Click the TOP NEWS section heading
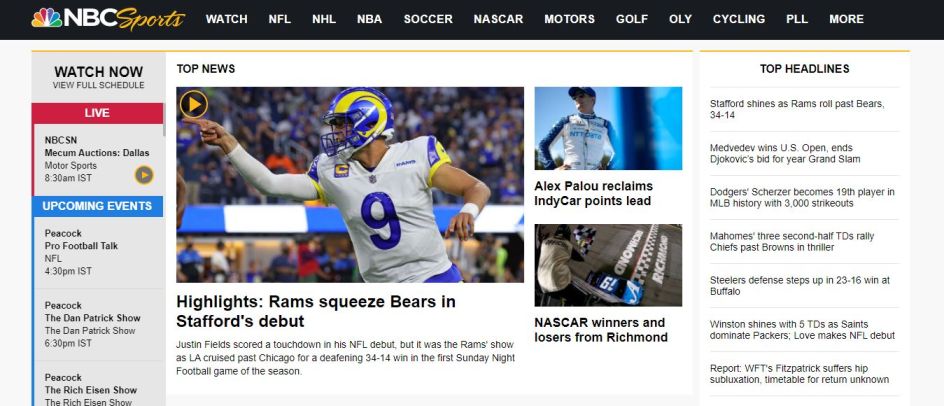The image size is (944, 406). coord(206,69)
